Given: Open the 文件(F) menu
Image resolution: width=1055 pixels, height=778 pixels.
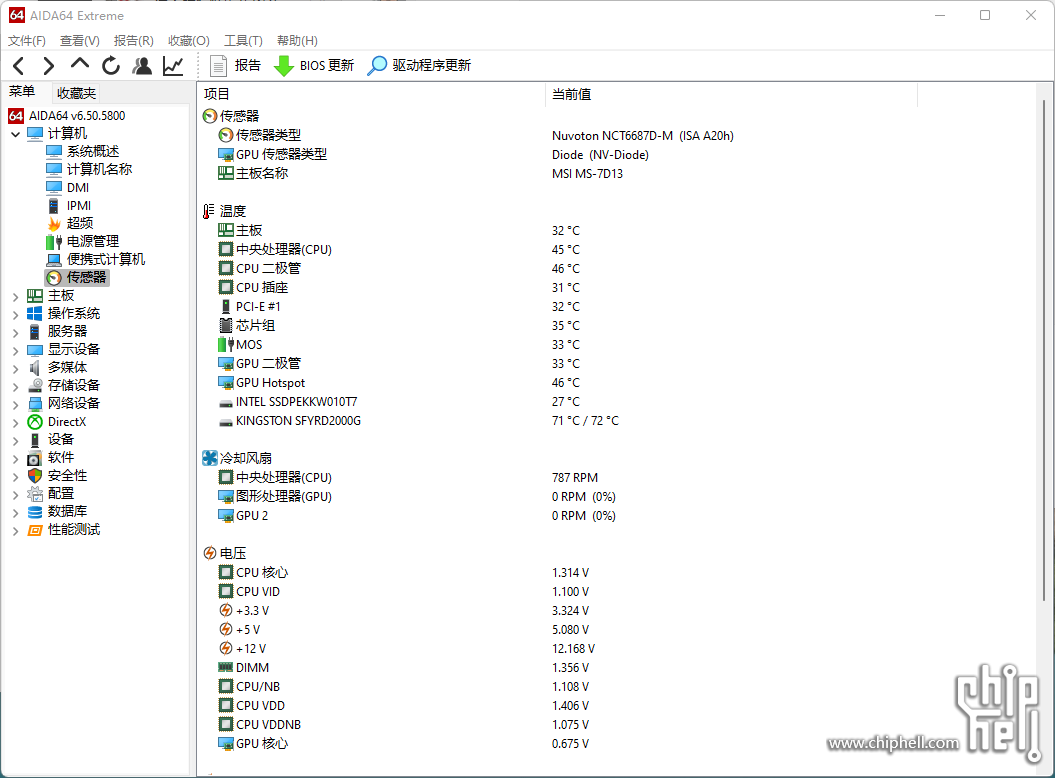Looking at the screenshot, I should (27, 41).
